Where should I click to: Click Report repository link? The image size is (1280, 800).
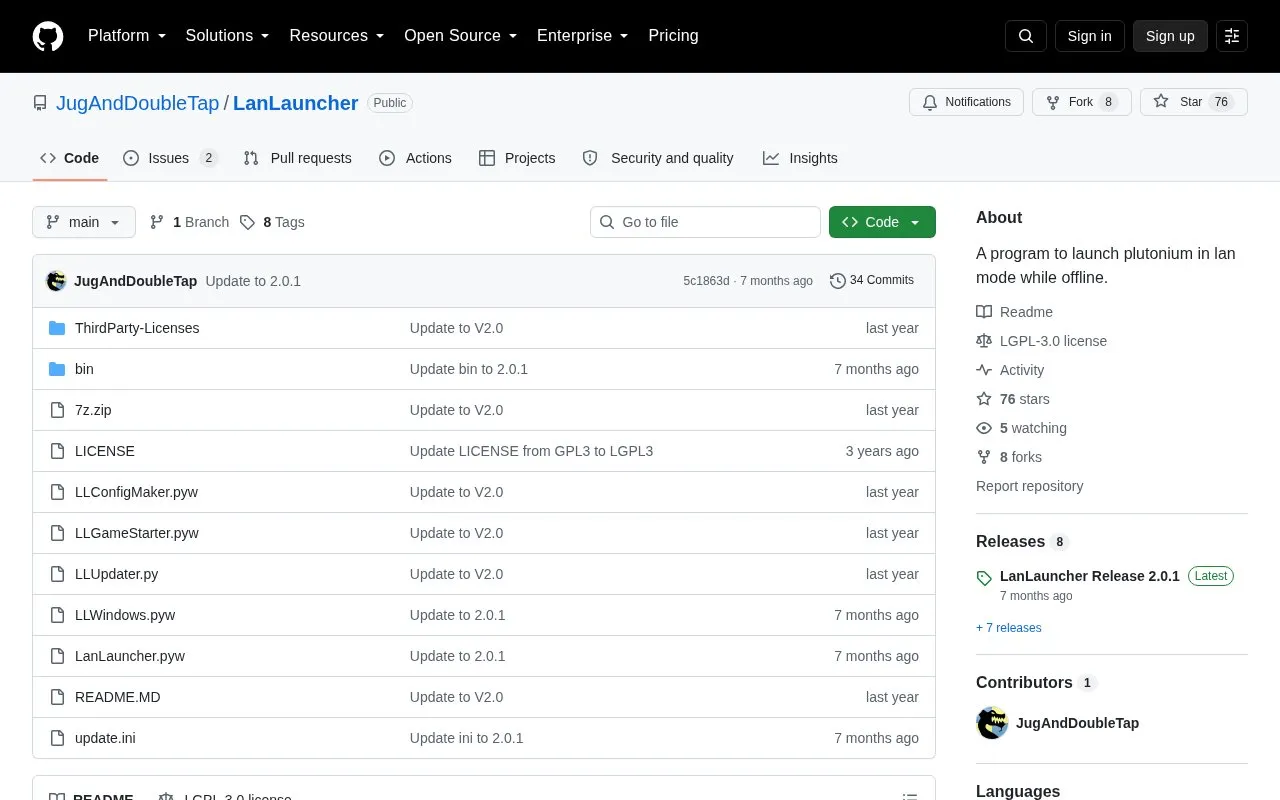(1030, 486)
